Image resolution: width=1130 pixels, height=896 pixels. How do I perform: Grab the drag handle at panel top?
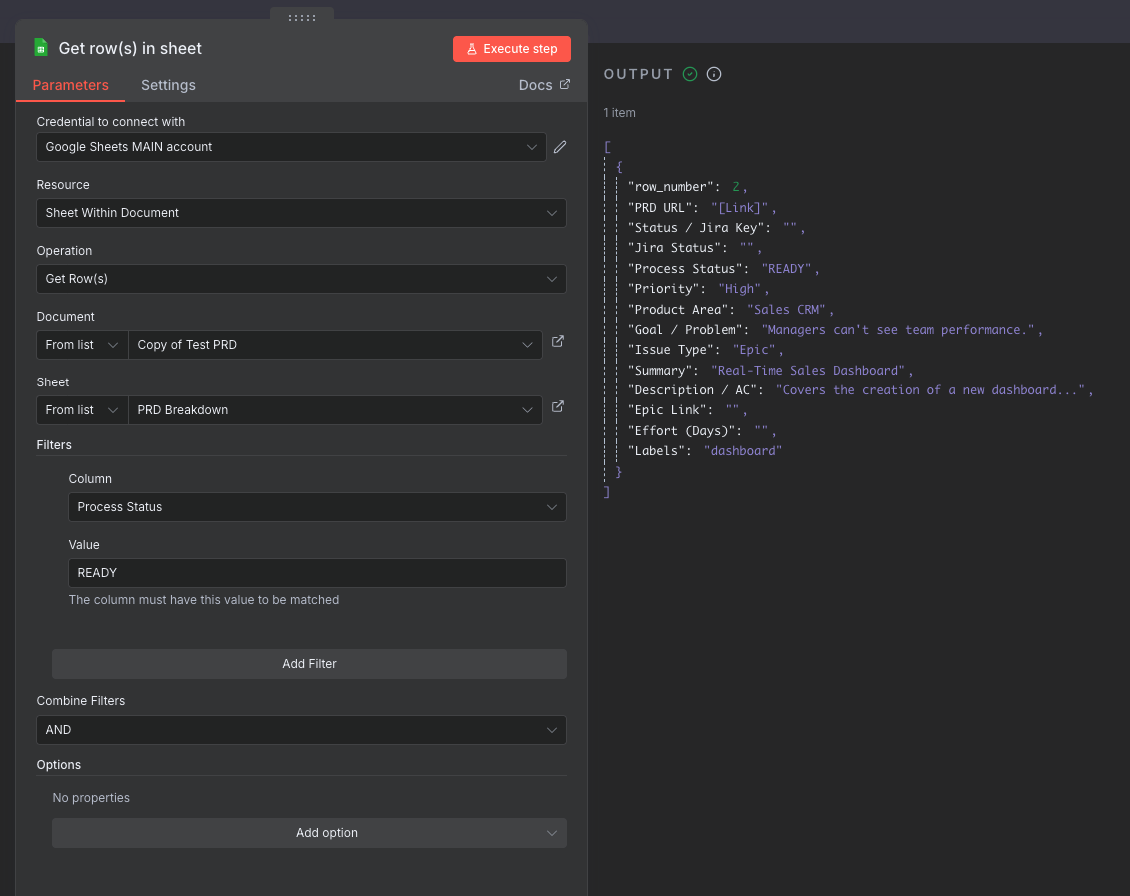[x=301, y=17]
